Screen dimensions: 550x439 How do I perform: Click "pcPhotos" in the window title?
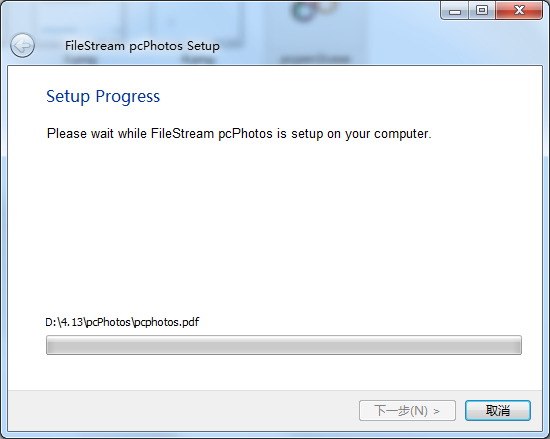pyautogui.click(x=156, y=46)
